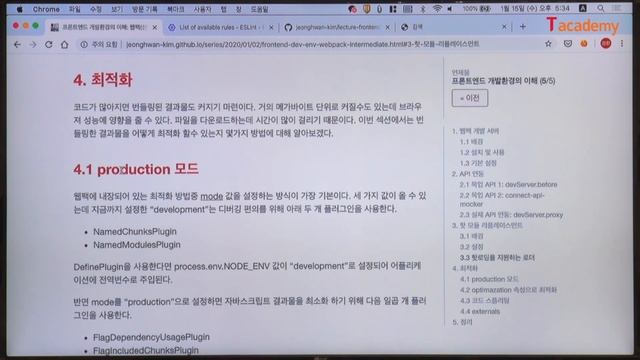Go to 4.1 production 모드 in contents

[x=489, y=279]
